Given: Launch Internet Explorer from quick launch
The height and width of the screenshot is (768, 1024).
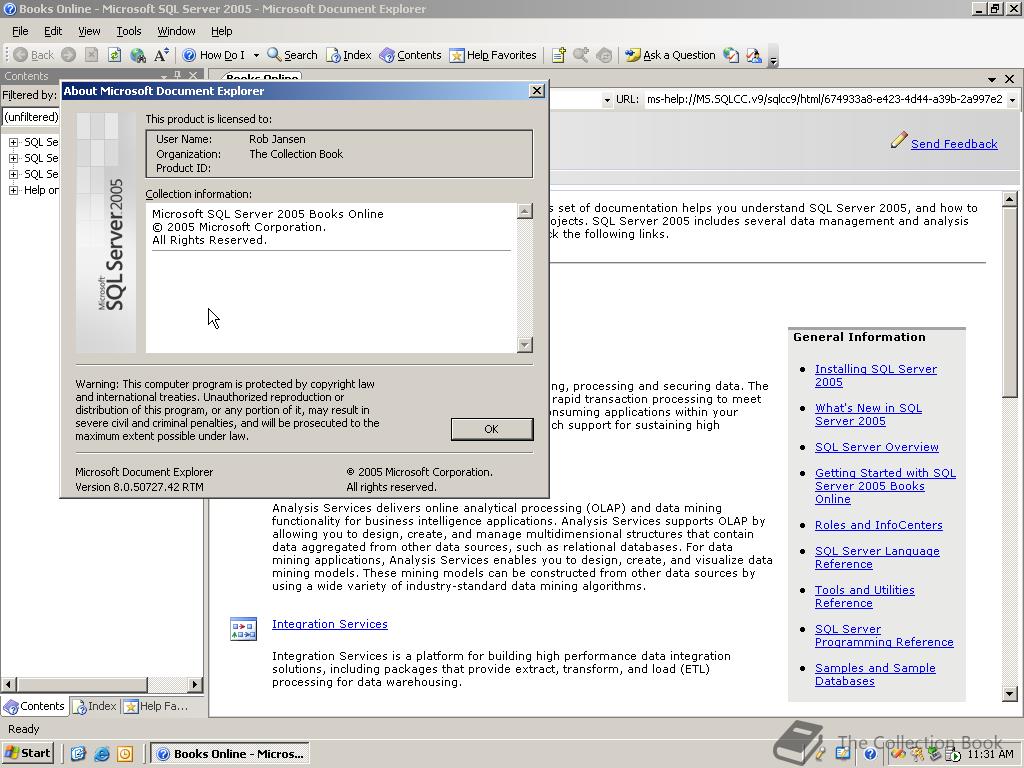Looking at the screenshot, I should click(x=101, y=754).
